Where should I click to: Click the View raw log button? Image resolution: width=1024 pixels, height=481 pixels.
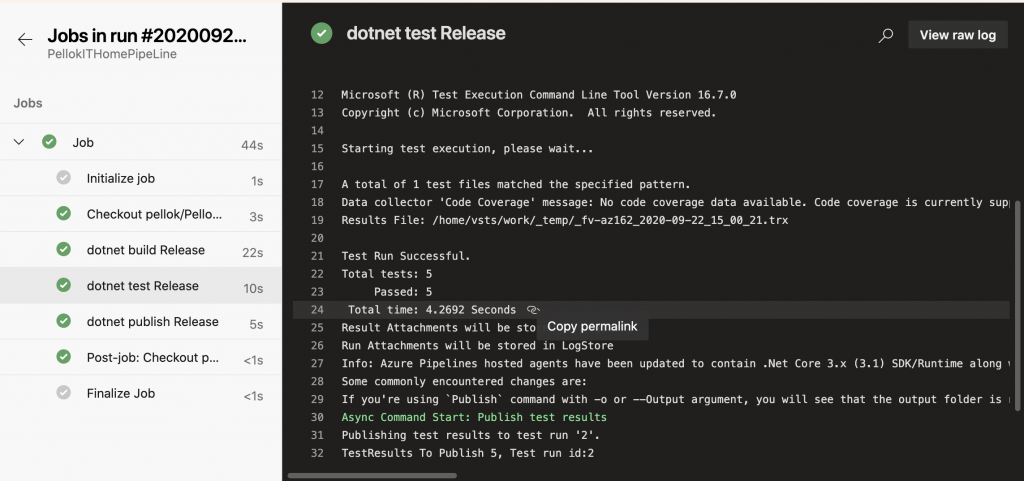click(957, 35)
